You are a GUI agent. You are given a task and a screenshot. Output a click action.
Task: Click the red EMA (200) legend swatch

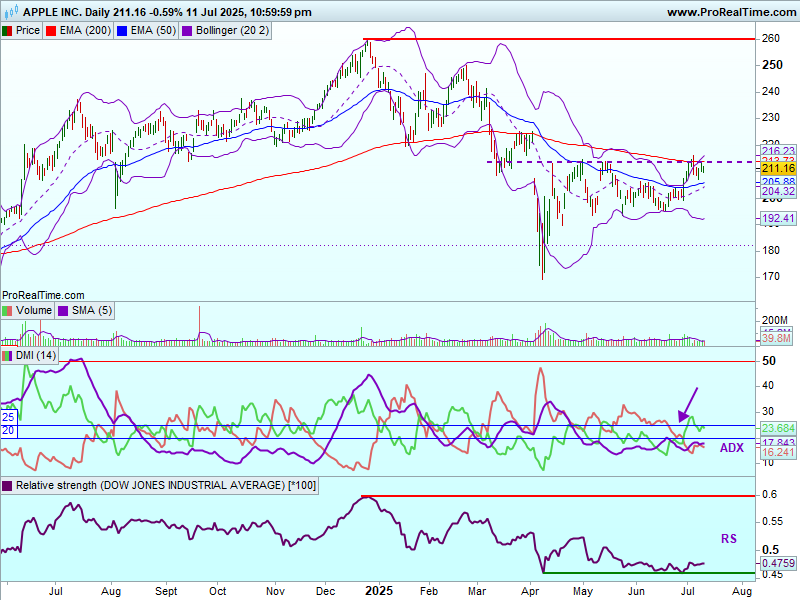[x=53, y=31]
